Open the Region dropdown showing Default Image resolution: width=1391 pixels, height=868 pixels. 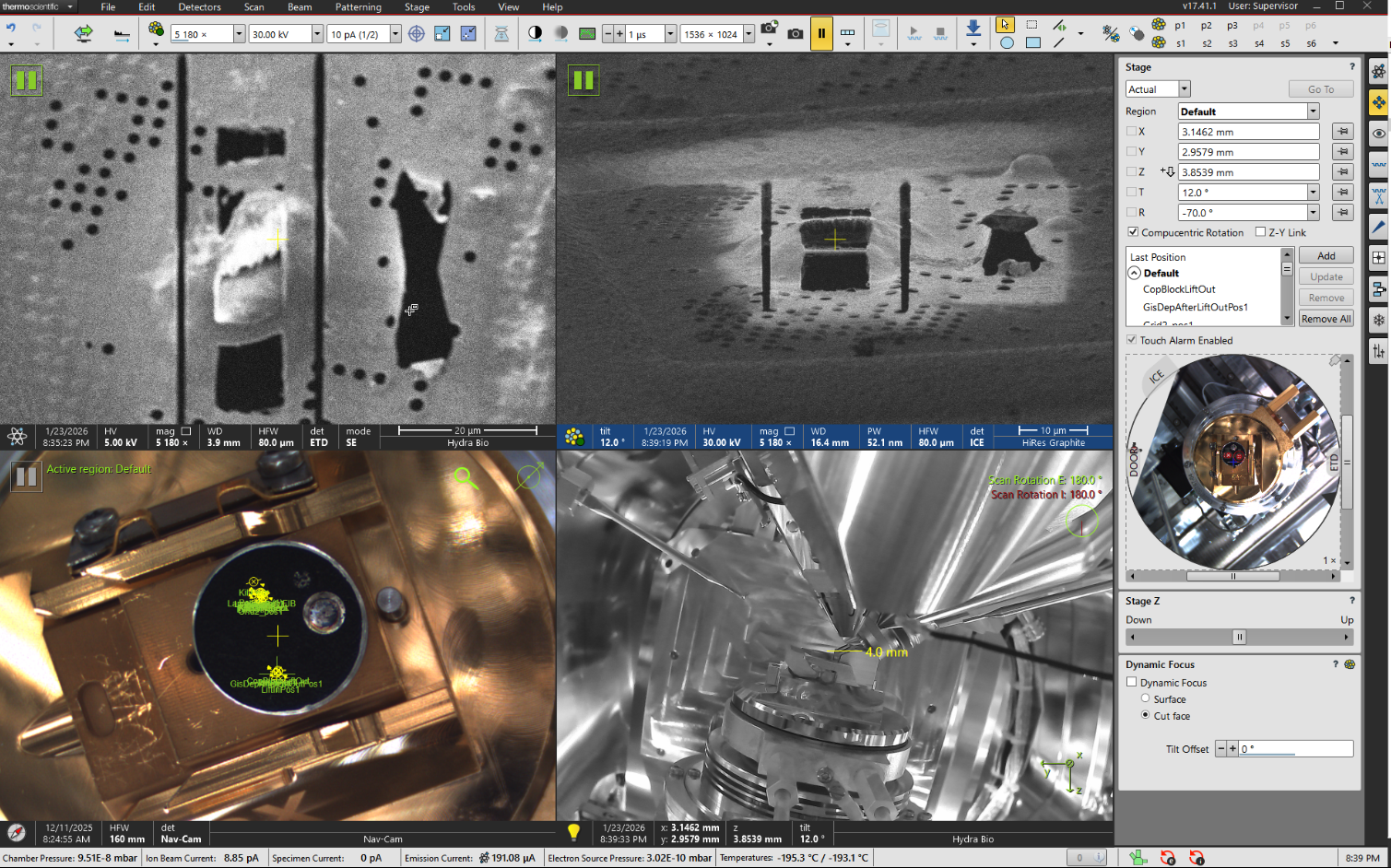point(1313,111)
